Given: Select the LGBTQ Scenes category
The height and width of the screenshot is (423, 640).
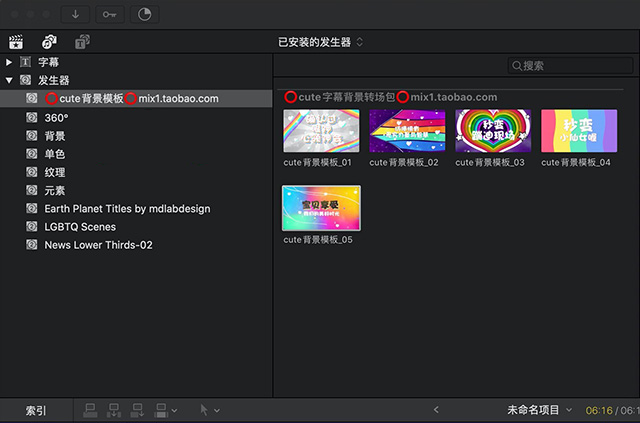Looking at the screenshot, I should pyautogui.click(x=136, y=227).
